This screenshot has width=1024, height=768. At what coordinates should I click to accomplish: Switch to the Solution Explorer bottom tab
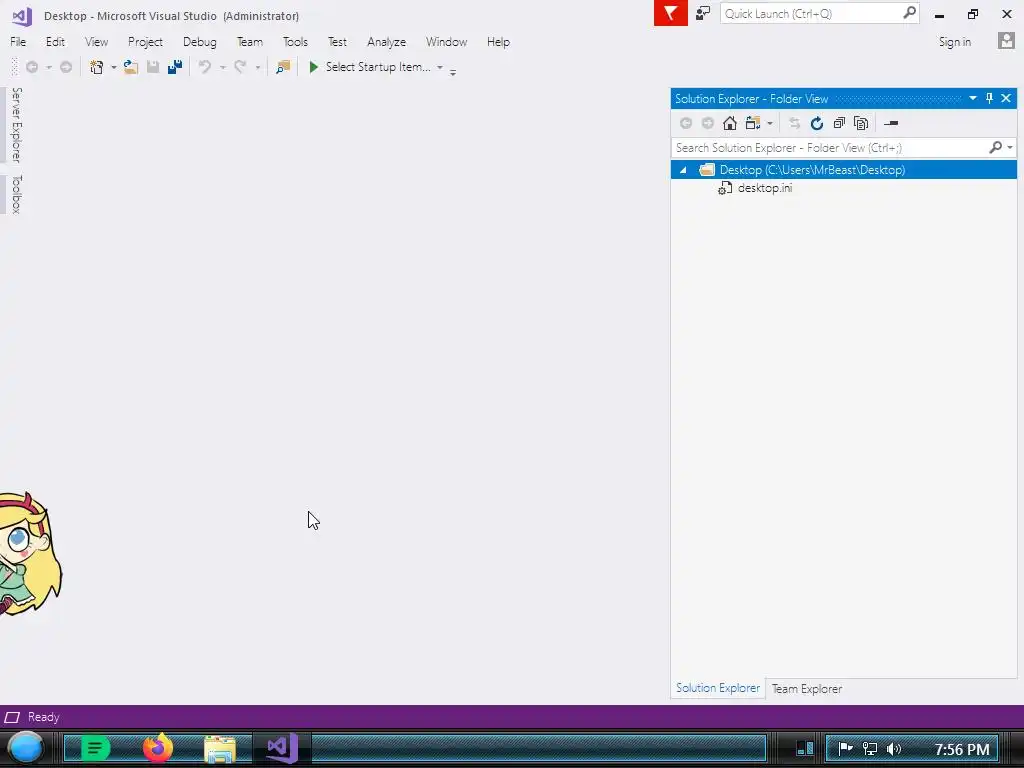pos(718,688)
